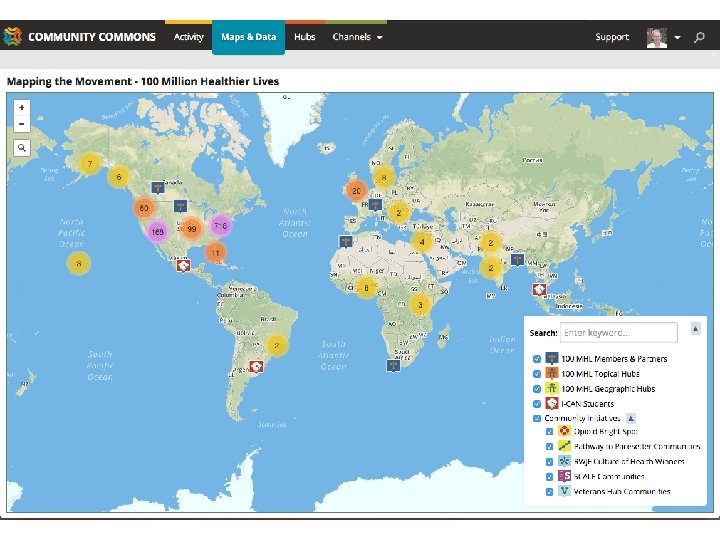Click the cluster marker 6 in western Canada
The width and height of the screenshot is (720, 540).
[x=119, y=177]
